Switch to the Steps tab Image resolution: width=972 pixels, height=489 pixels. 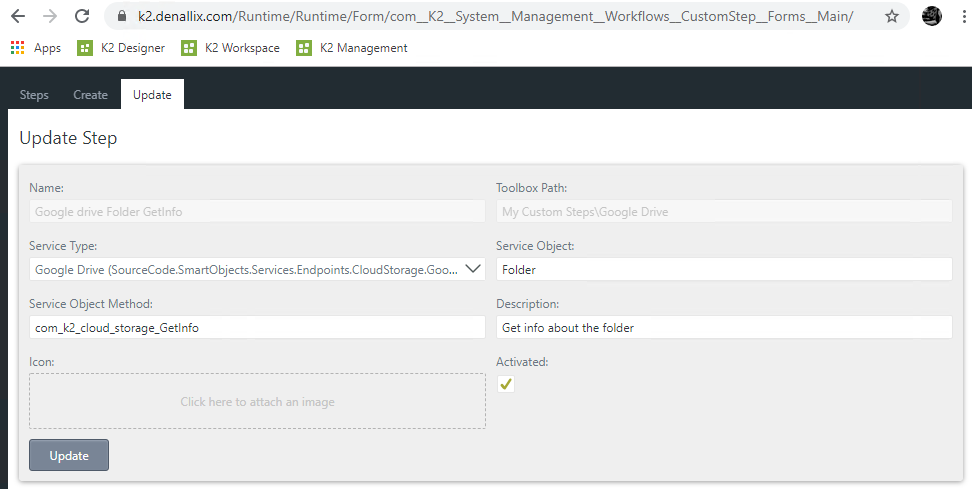[x=34, y=95]
